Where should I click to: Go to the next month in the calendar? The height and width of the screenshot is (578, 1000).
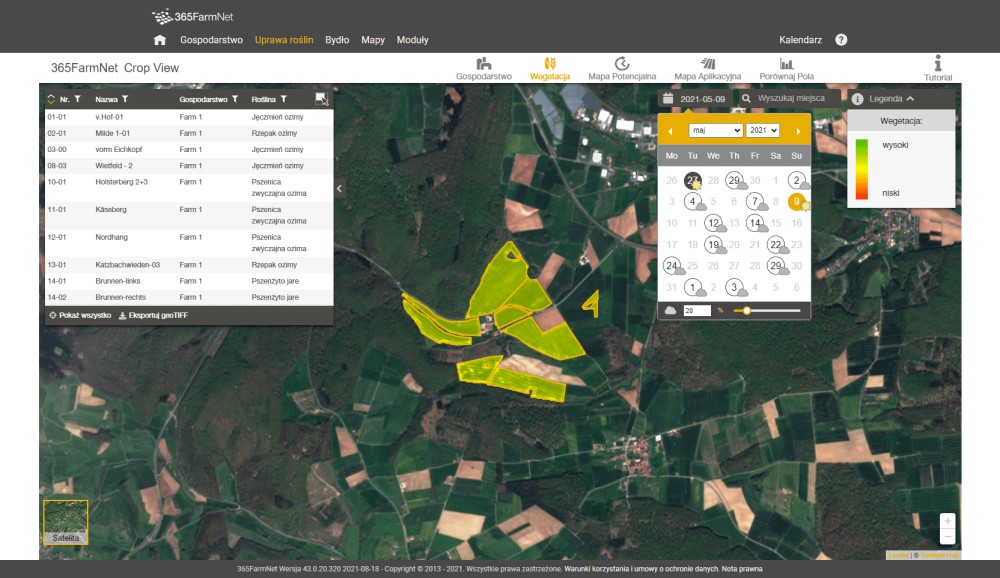[798, 131]
